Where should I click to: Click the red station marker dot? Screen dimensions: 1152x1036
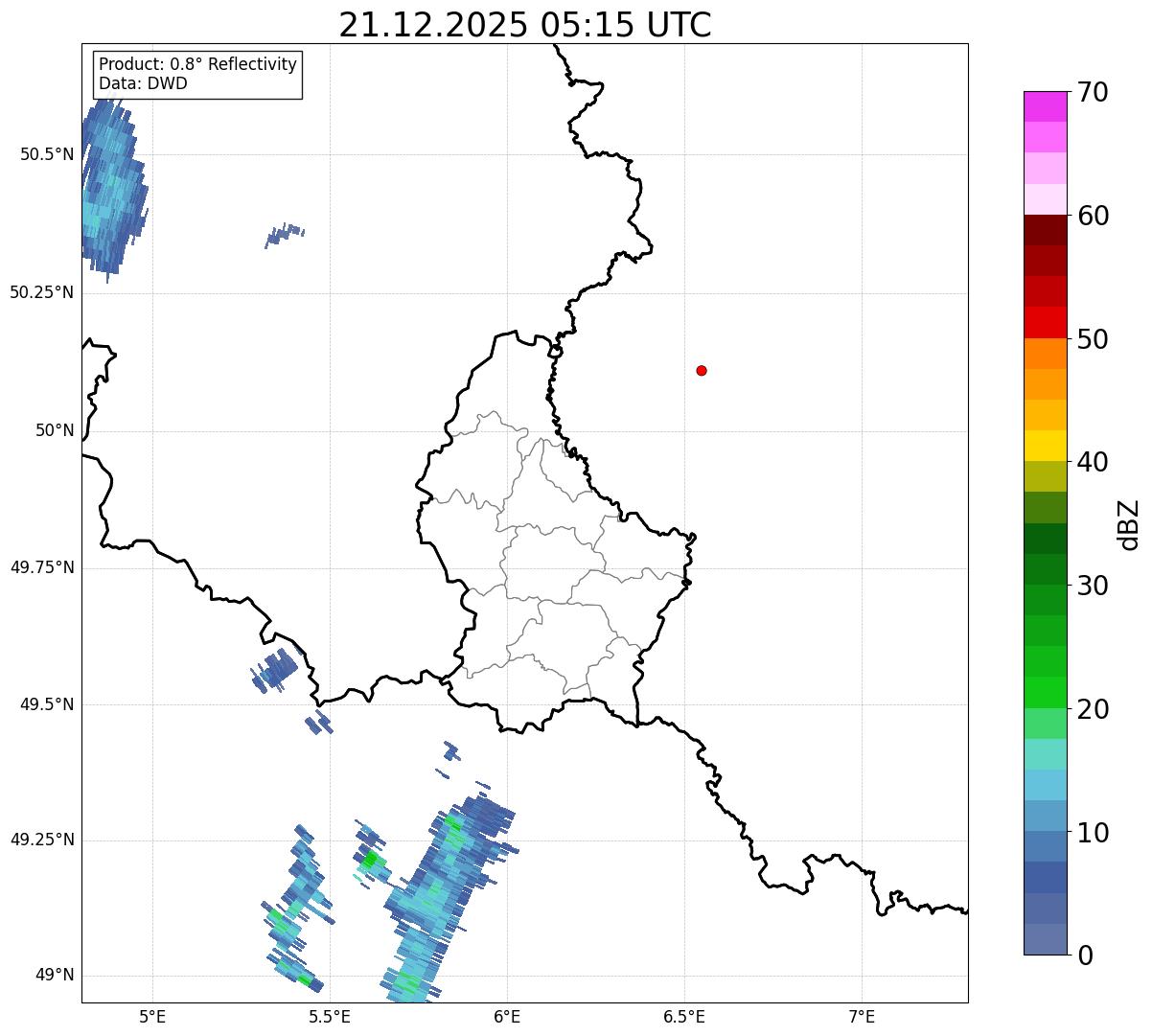coord(702,370)
